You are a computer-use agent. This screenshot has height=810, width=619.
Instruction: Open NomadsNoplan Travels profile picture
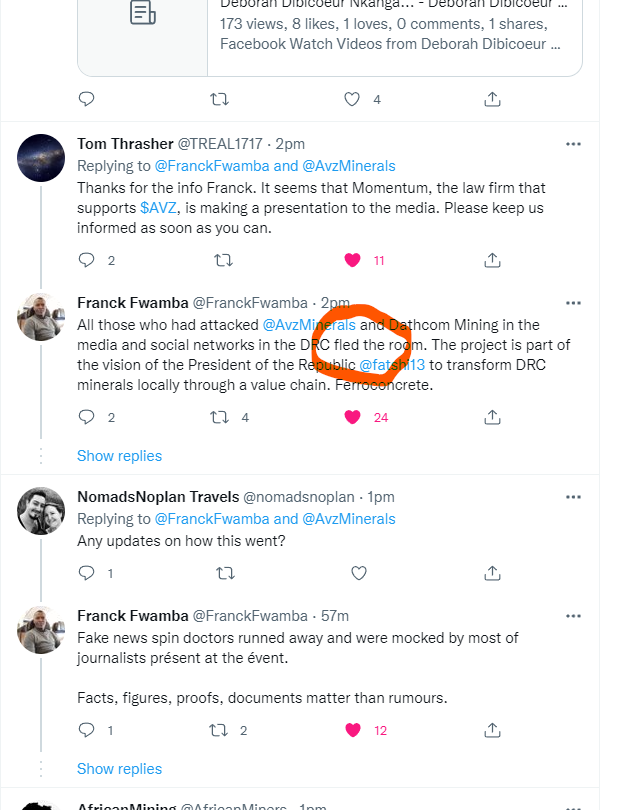click(x=42, y=510)
